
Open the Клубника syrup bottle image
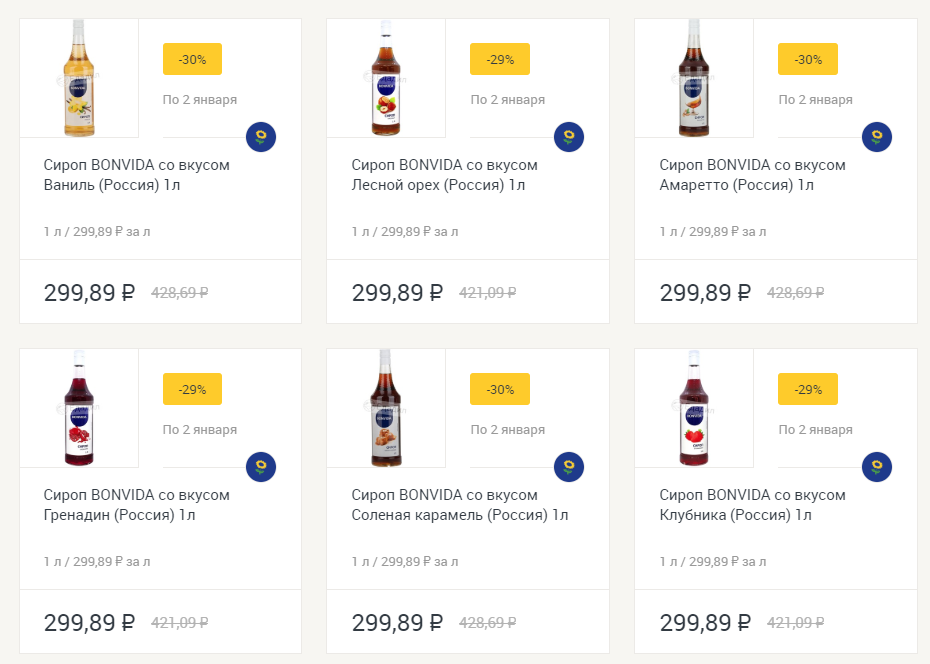point(695,408)
